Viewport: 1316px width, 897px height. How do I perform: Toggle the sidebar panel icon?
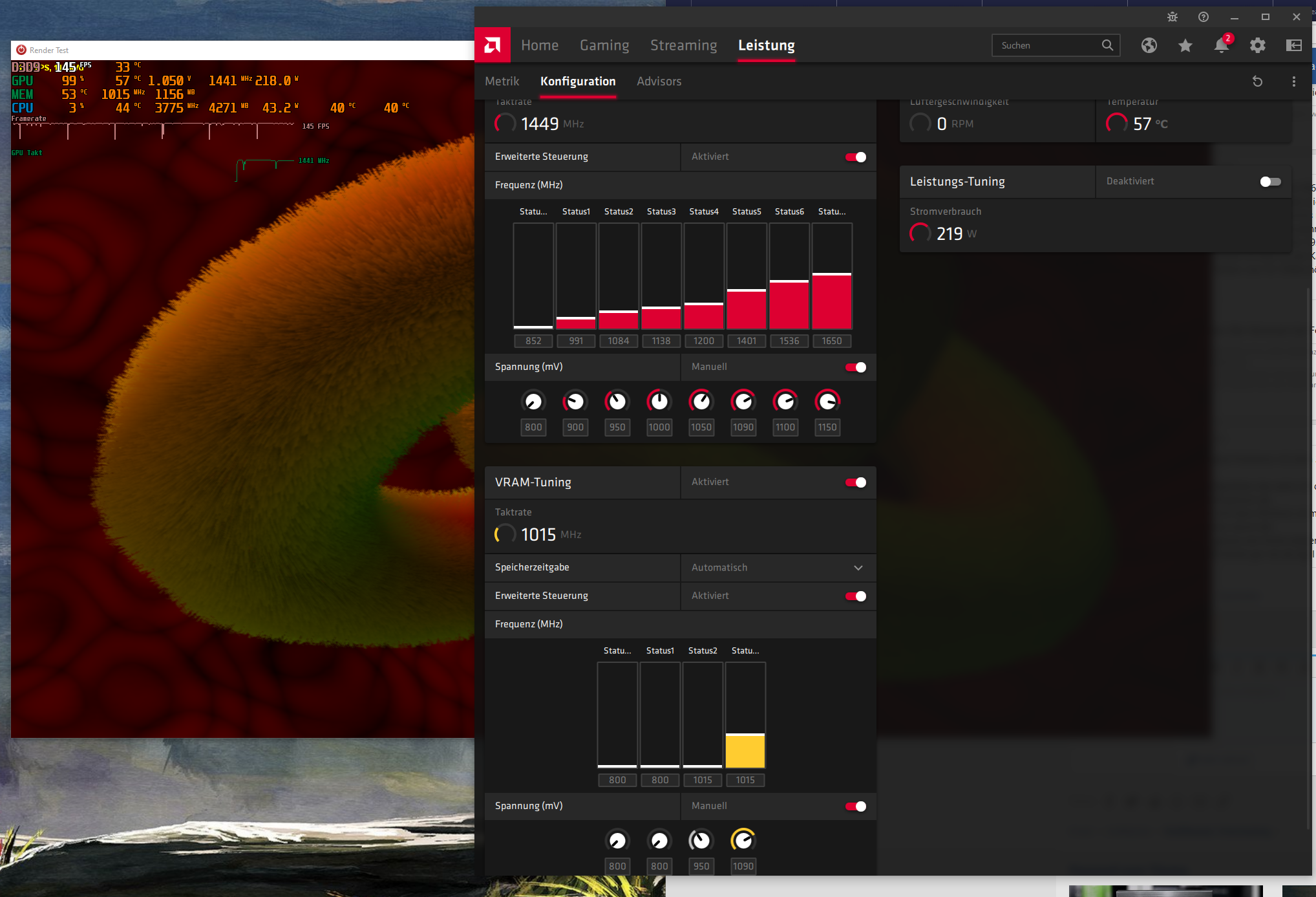(1293, 45)
